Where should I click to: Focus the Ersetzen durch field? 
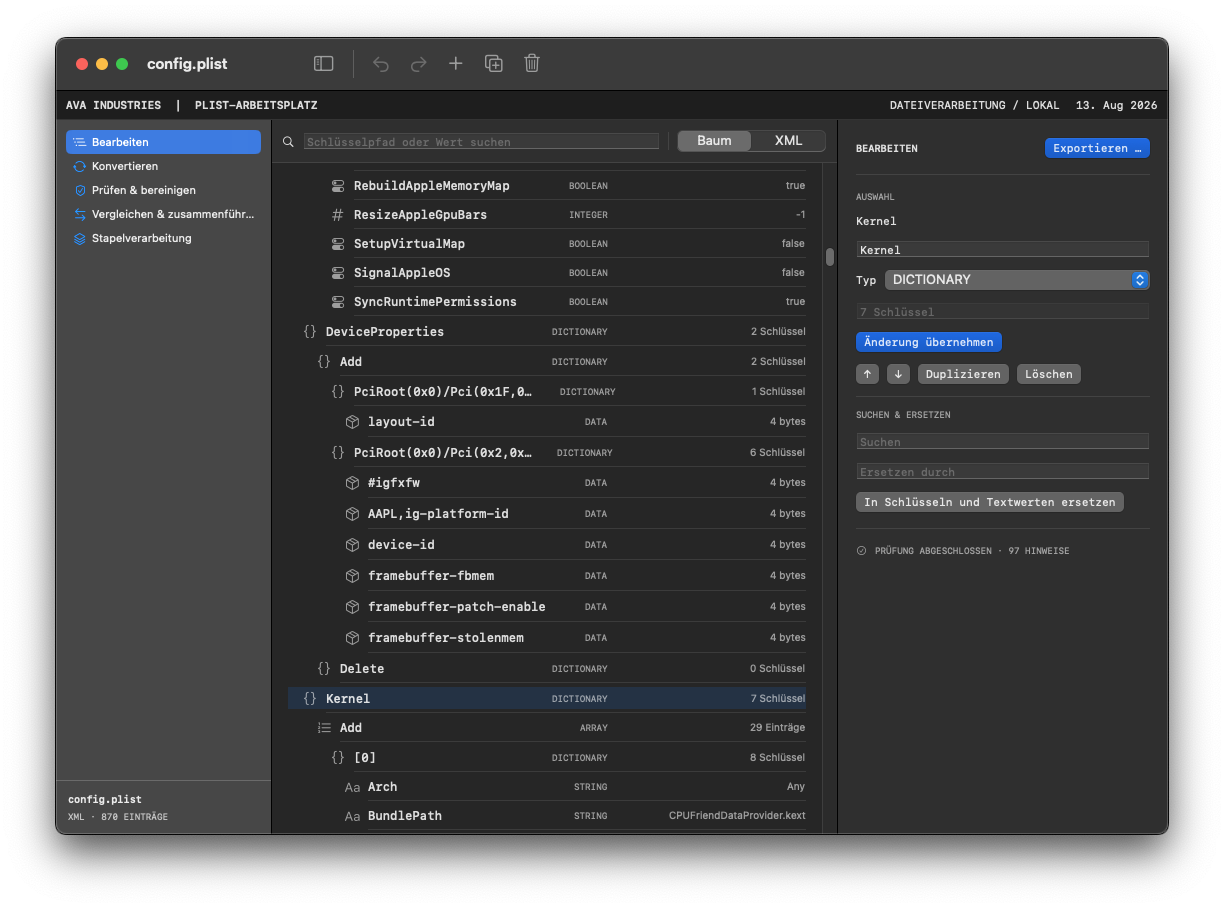pyautogui.click(x=1002, y=471)
